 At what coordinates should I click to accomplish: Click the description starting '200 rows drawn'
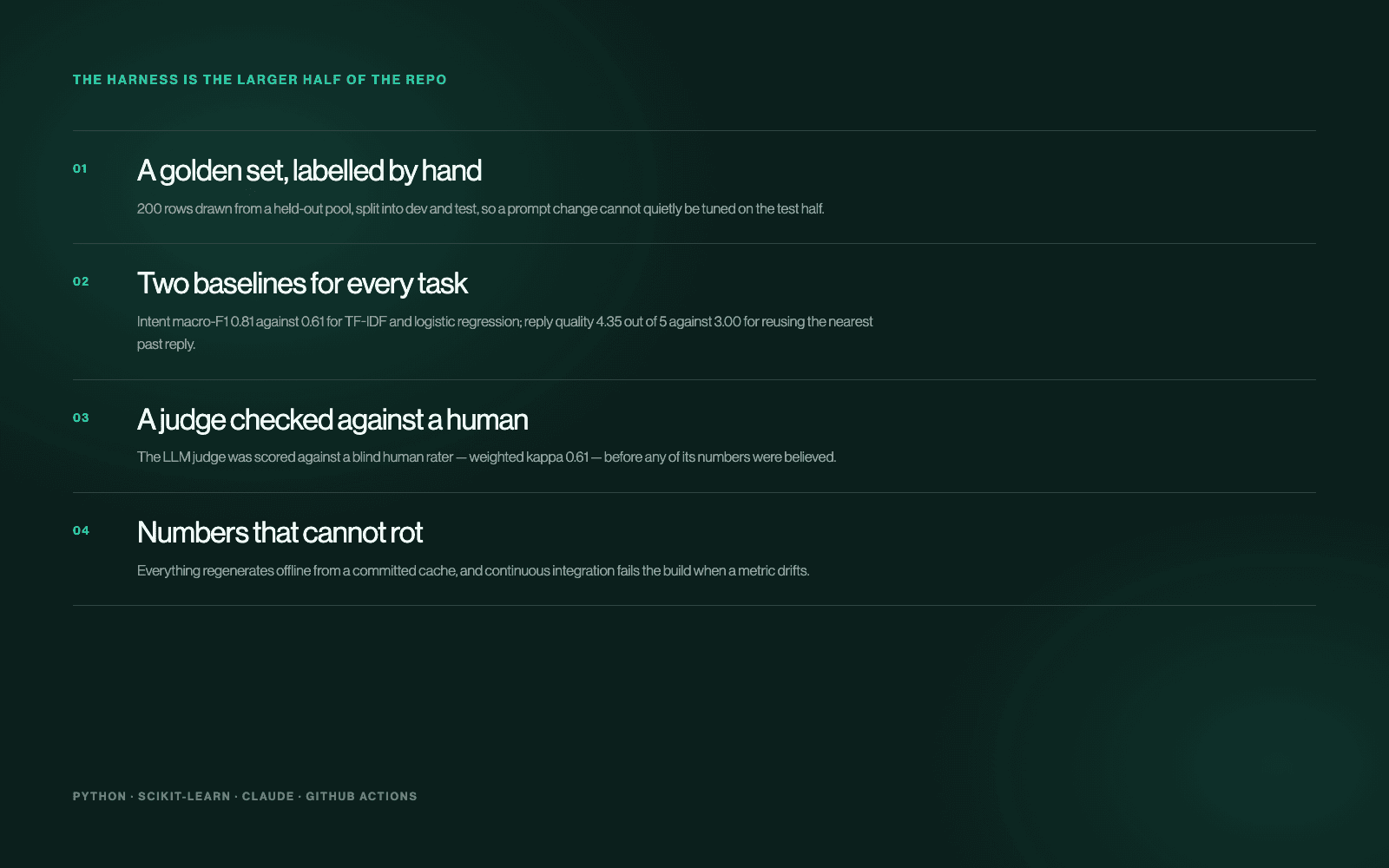481,209
